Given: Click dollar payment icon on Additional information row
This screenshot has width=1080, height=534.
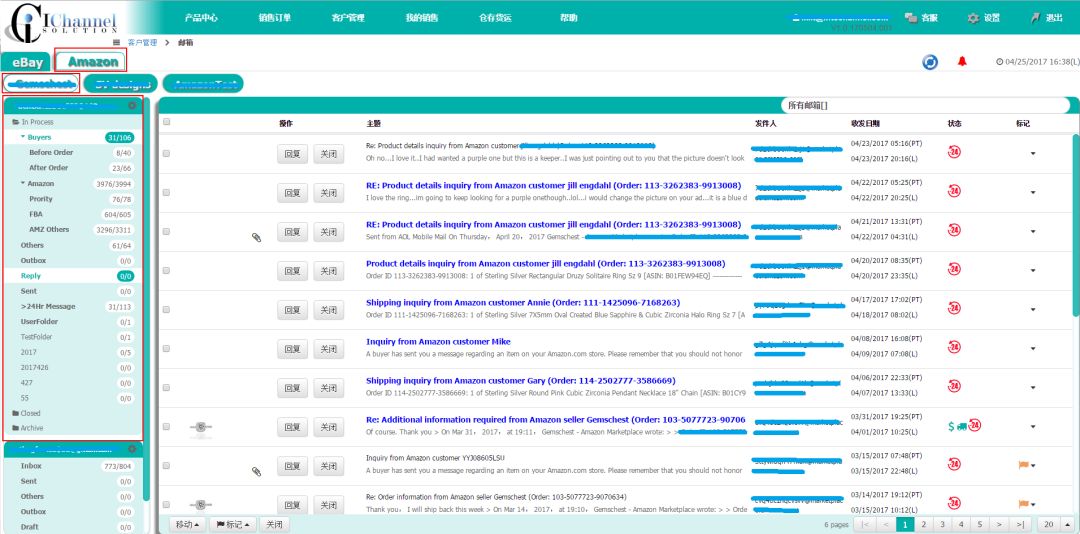Looking at the screenshot, I should click(951, 426).
